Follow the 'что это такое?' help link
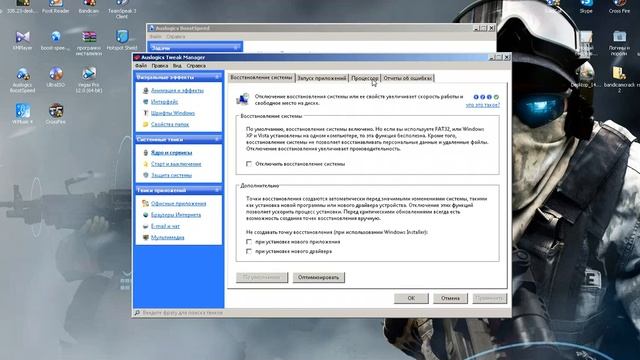This screenshot has width=640, height=360. click(x=482, y=105)
